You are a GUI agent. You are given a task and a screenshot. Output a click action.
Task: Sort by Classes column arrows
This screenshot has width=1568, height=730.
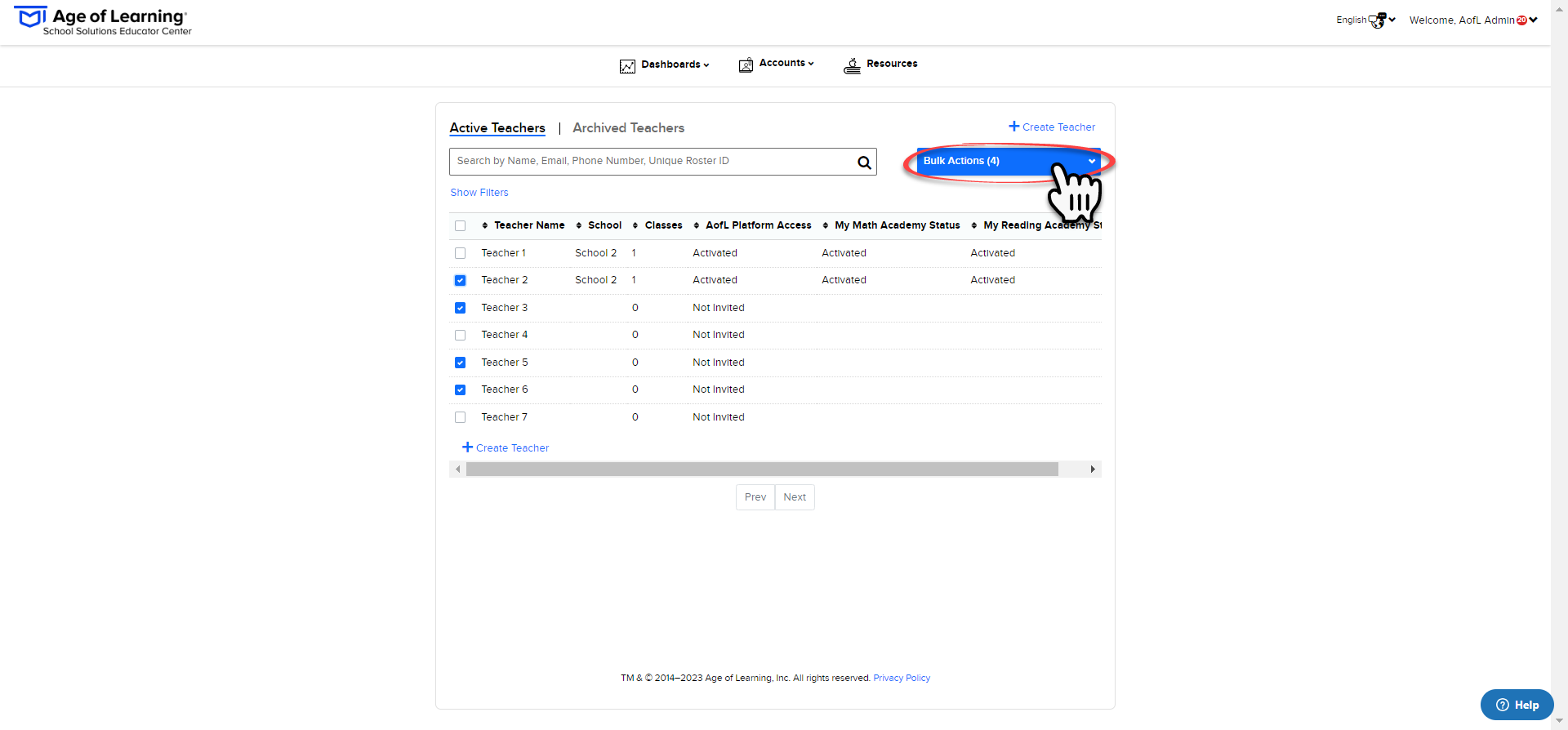tap(635, 225)
